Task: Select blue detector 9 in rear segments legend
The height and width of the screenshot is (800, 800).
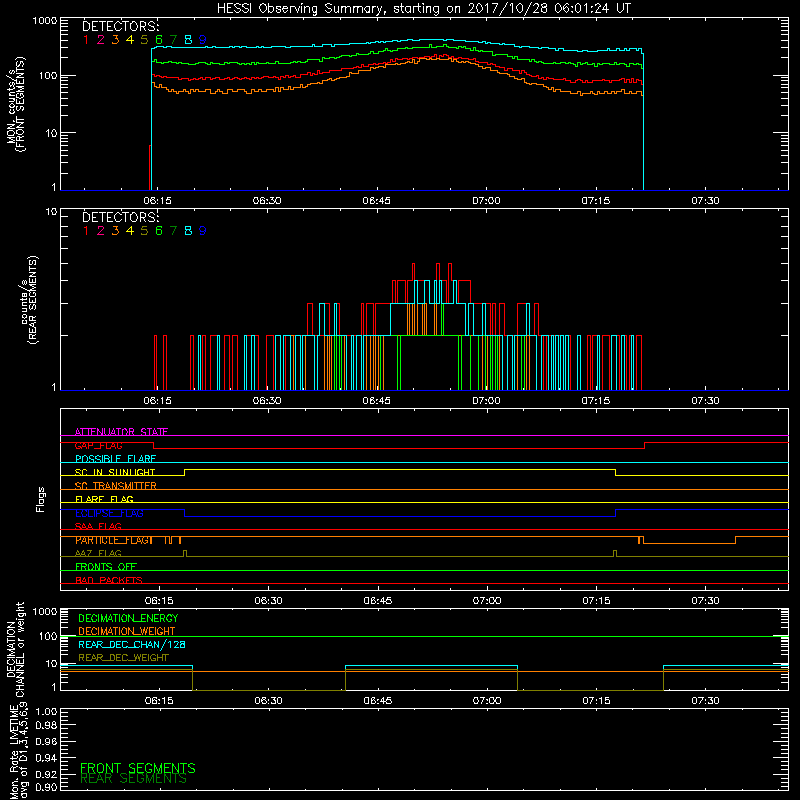Action: point(203,231)
